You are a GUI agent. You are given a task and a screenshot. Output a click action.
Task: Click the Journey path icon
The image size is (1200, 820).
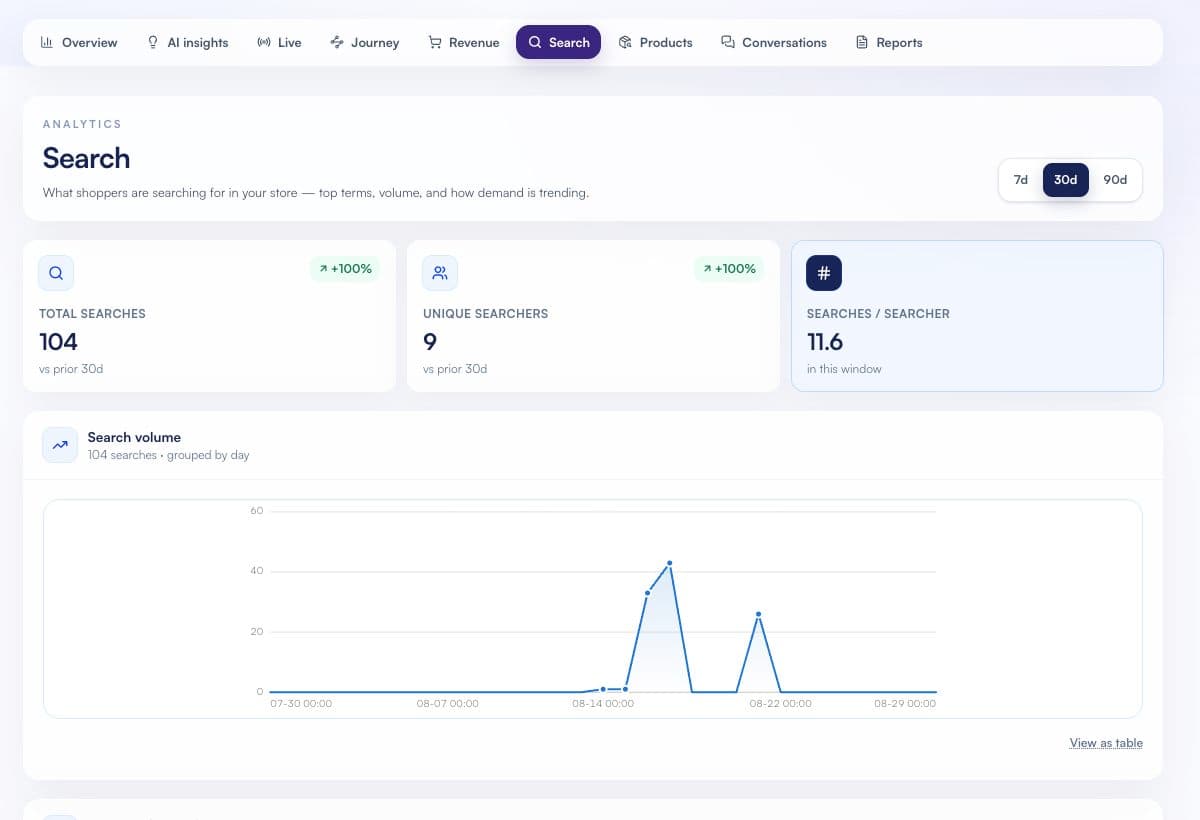pos(337,42)
